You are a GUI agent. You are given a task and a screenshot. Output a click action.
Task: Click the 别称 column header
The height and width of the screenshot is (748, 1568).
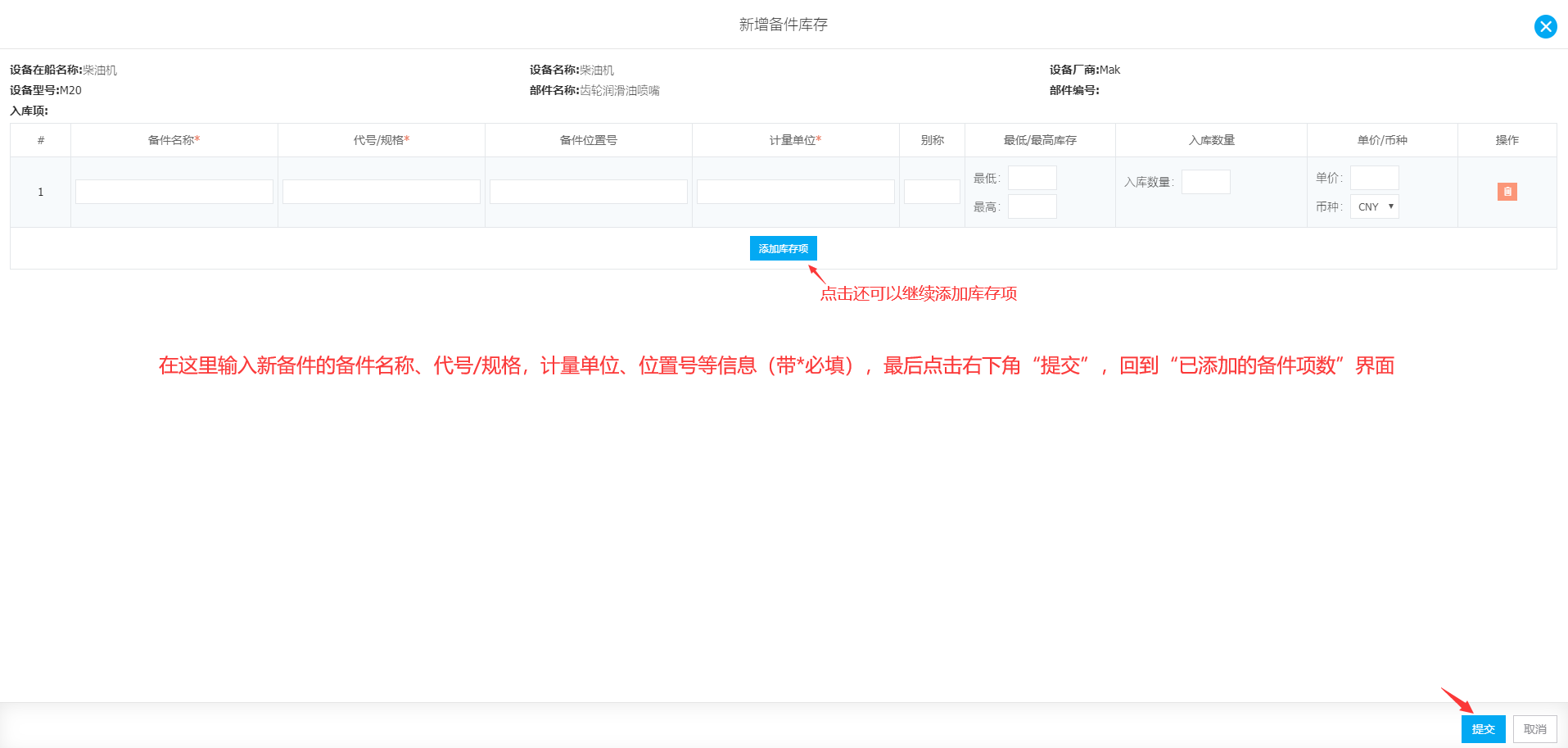pyautogui.click(x=932, y=140)
